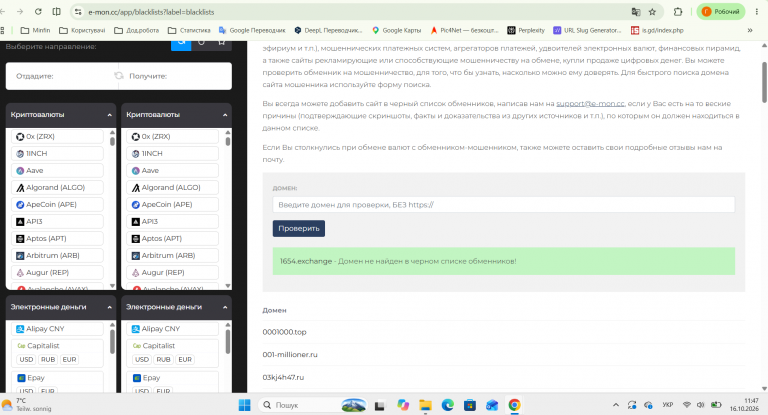Click the translate page icon in address bar

(x=636, y=12)
